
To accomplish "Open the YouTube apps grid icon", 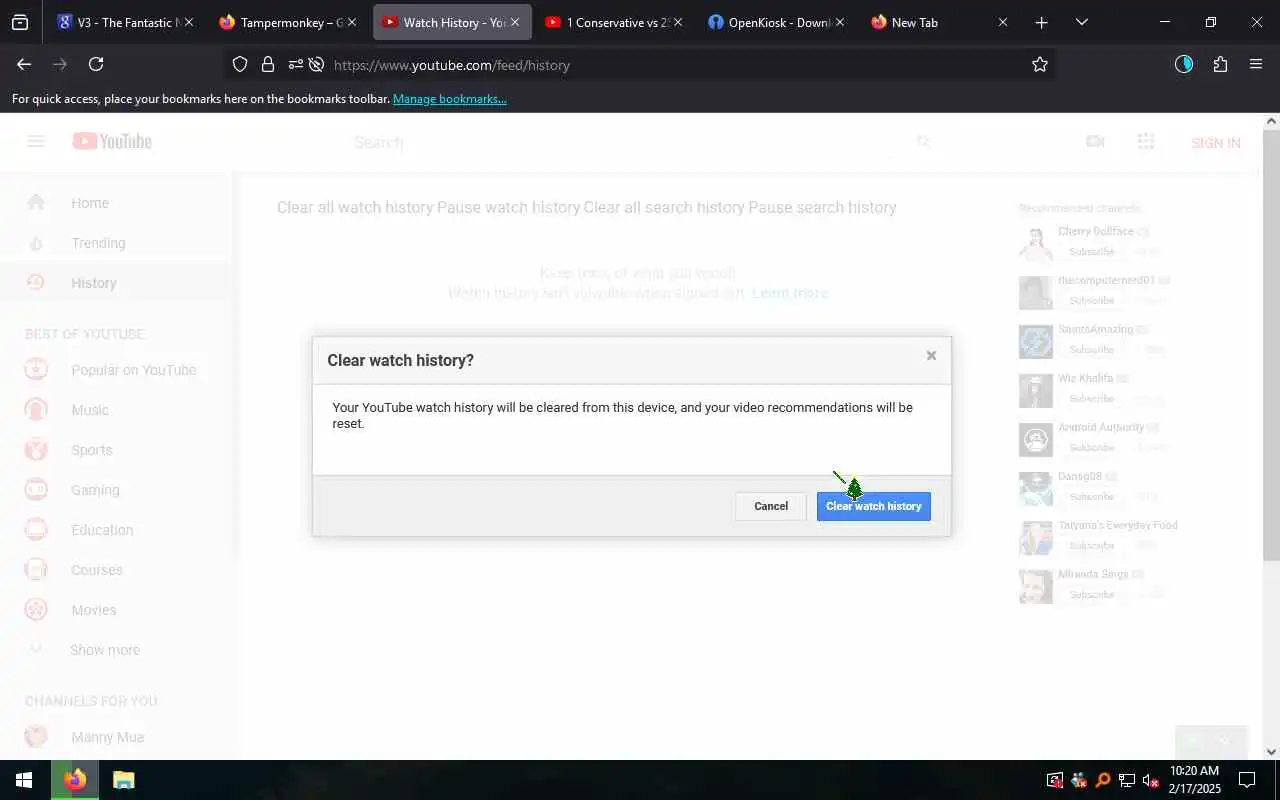I will pyautogui.click(x=1146, y=142).
